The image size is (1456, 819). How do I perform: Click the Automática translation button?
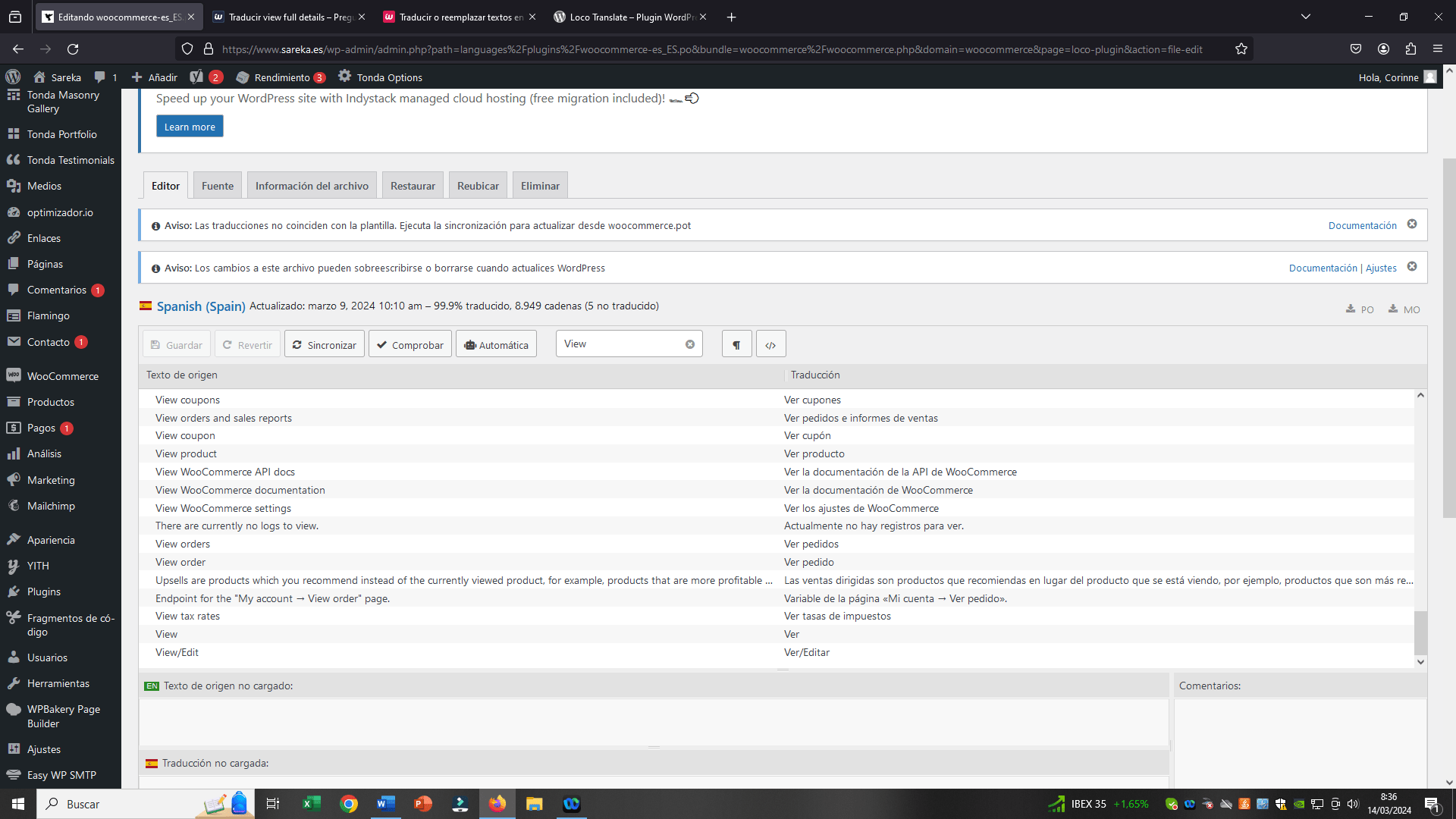tap(496, 344)
